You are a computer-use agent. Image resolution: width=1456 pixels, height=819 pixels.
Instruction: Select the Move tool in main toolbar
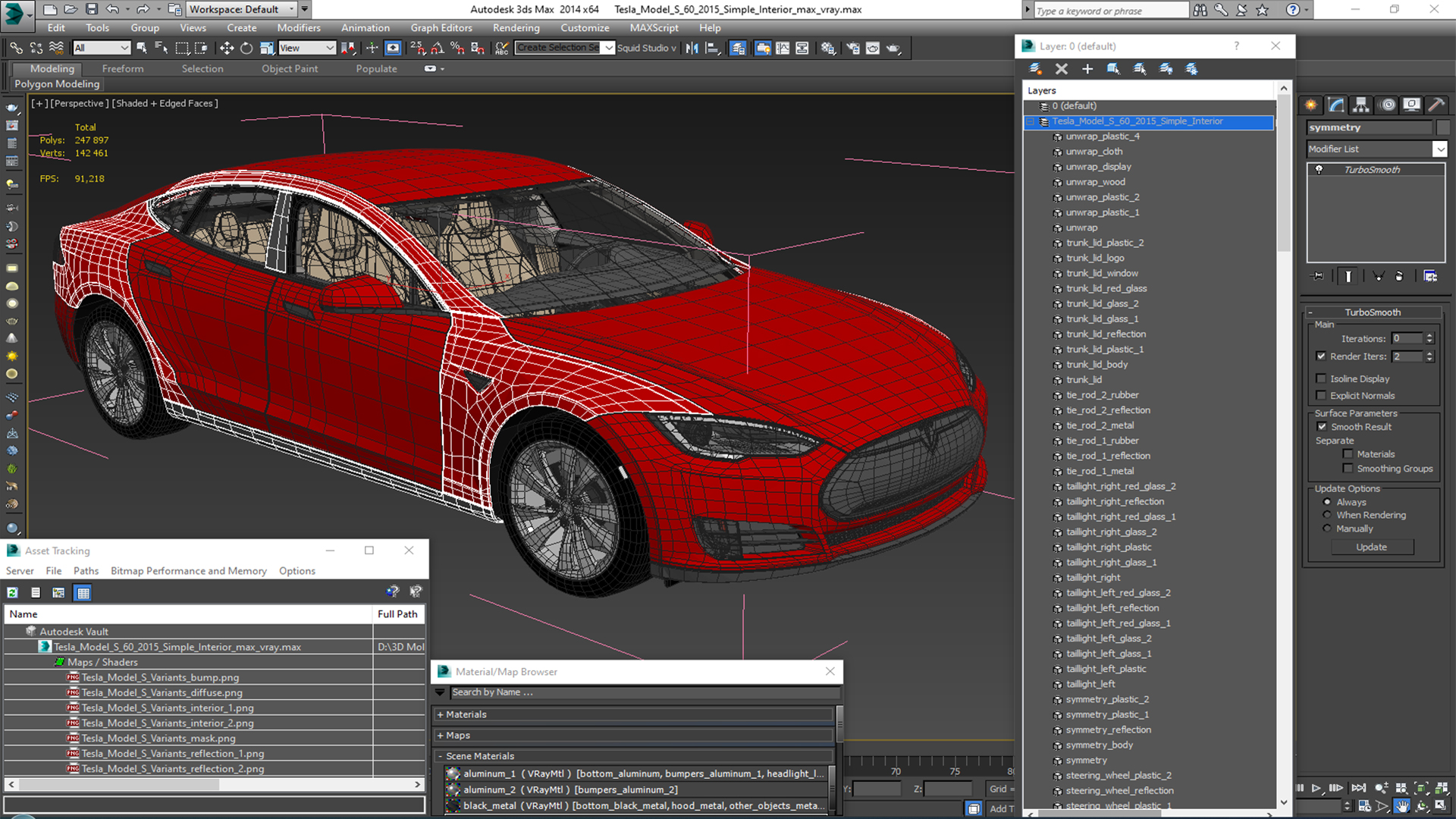point(227,48)
